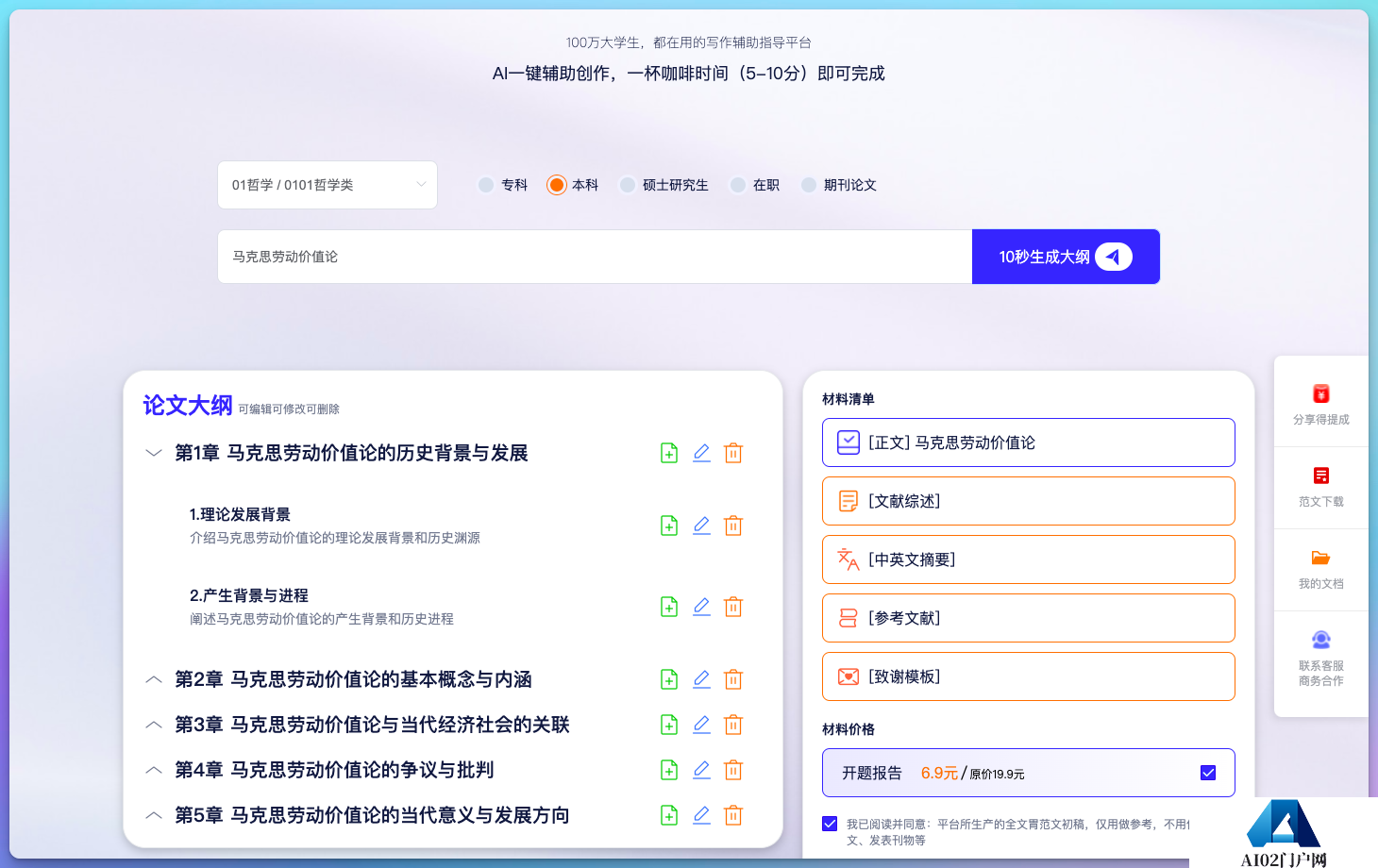The height and width of the screenshot is (868, 1378).
Task: Expand 第3章 chapter chevron
Action: pyautogui.click(x=154, y=725)
